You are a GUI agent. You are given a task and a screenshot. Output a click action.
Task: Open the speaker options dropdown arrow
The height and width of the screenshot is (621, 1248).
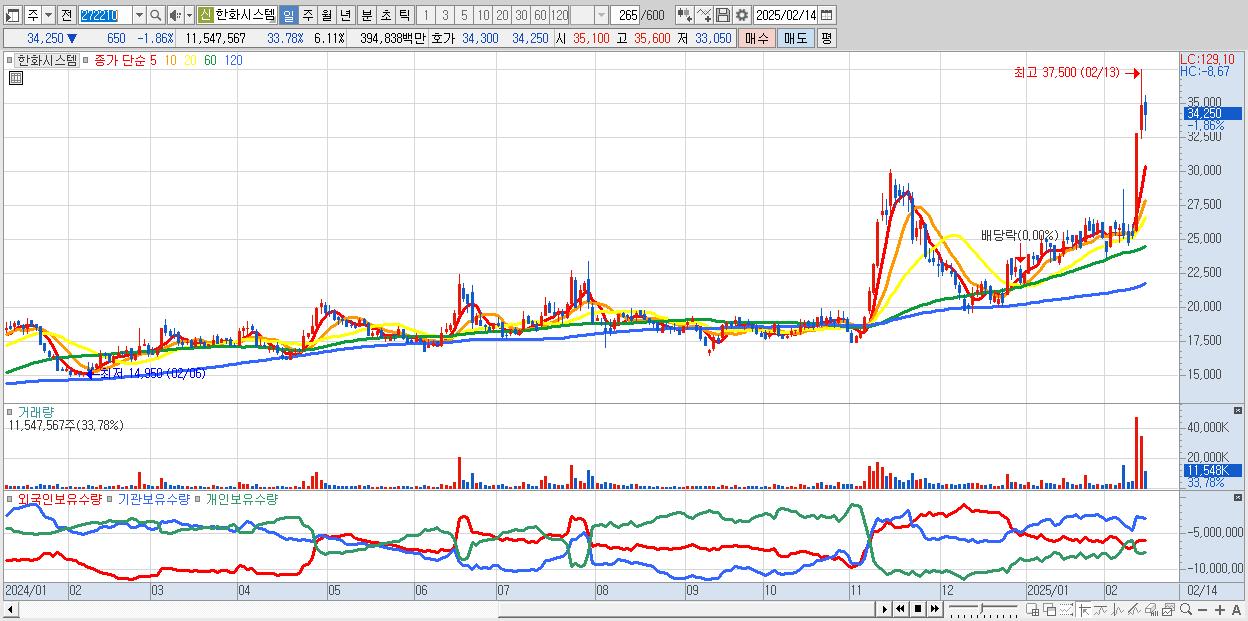coord(189,15)
